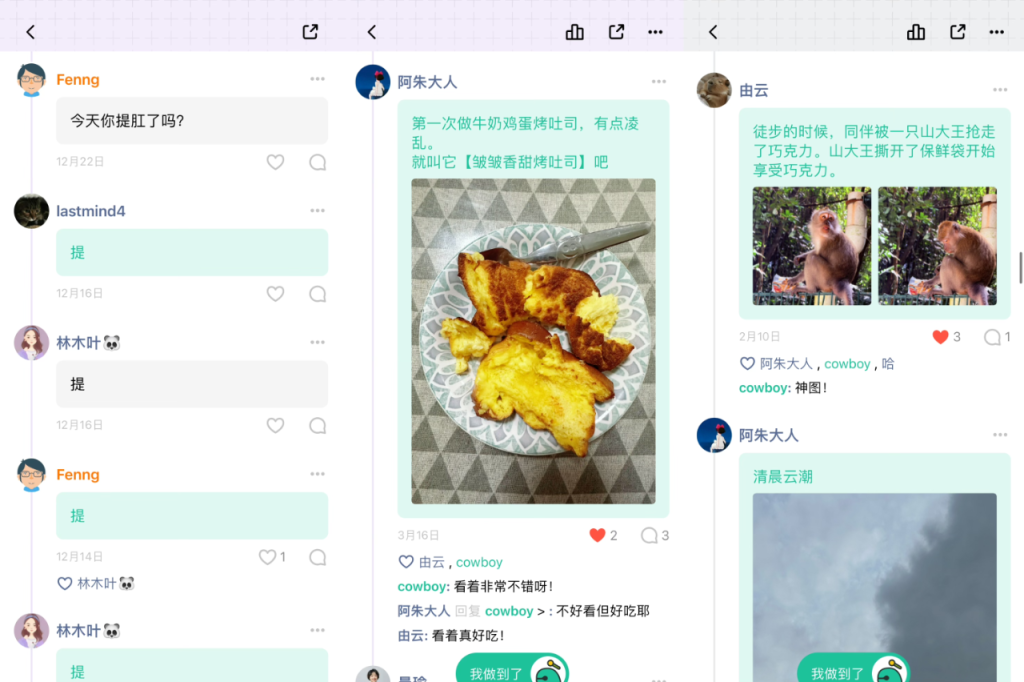Open the three-dot menu on 由云's post
Screen dimensions: 1024x682
tap(1000, 90)
